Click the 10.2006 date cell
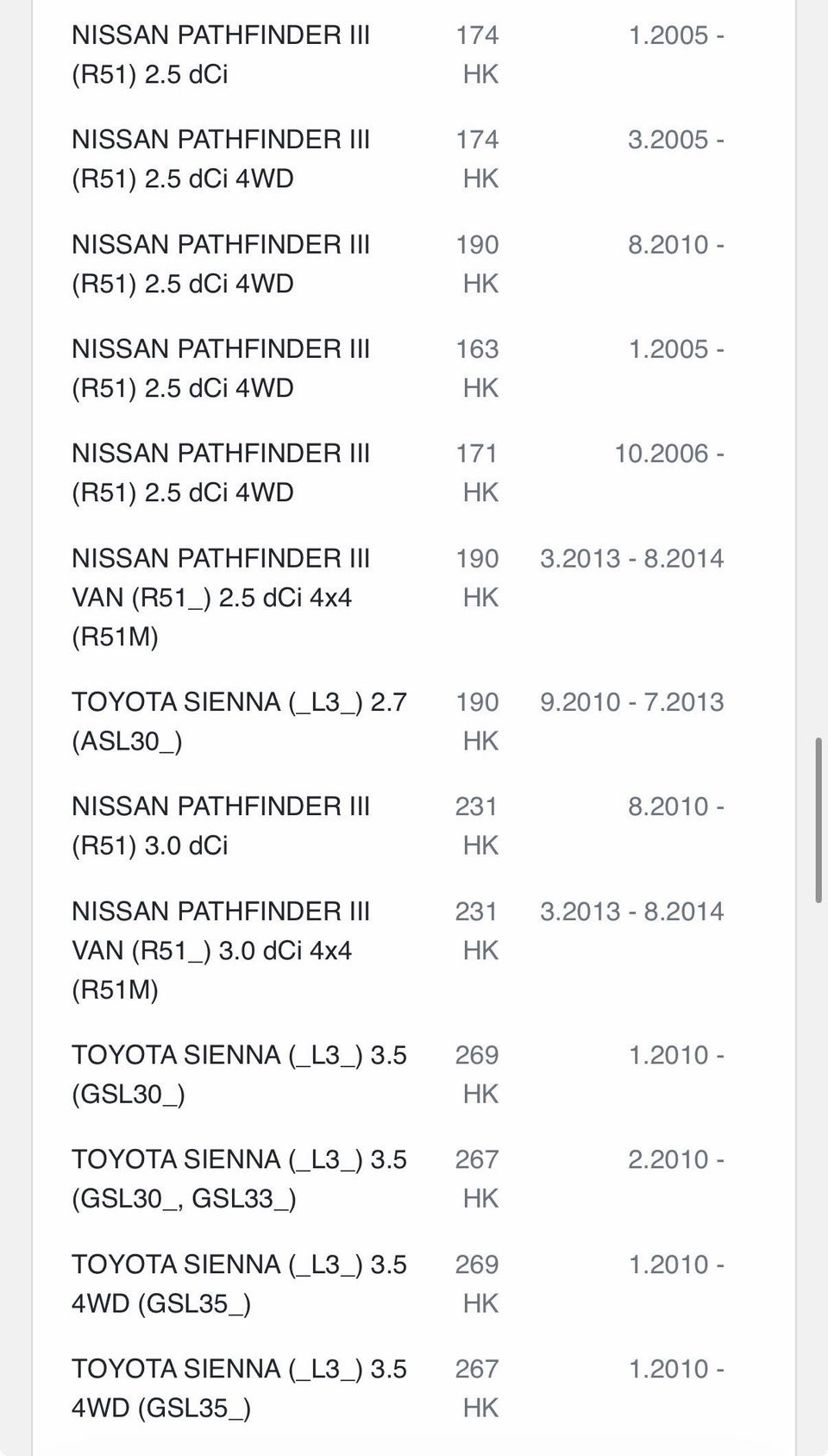The image size is (828, 1456). click(x=668, y=454)
